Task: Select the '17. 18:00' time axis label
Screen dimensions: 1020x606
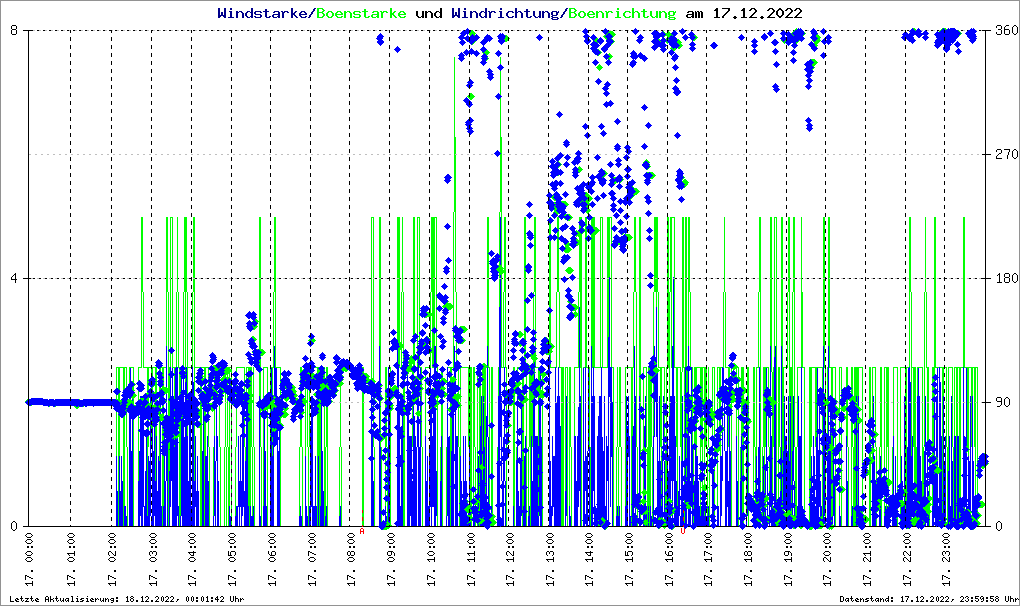Action: [749, 561]
